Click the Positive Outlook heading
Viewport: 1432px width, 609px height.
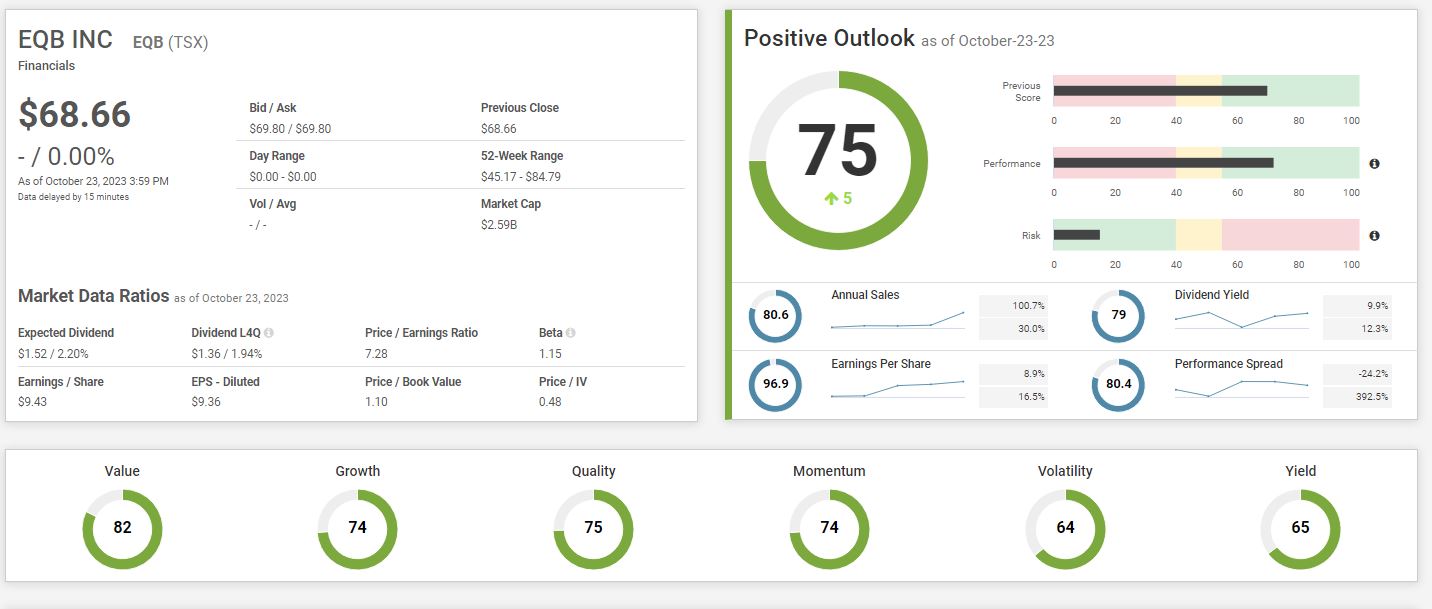(829, 38)
